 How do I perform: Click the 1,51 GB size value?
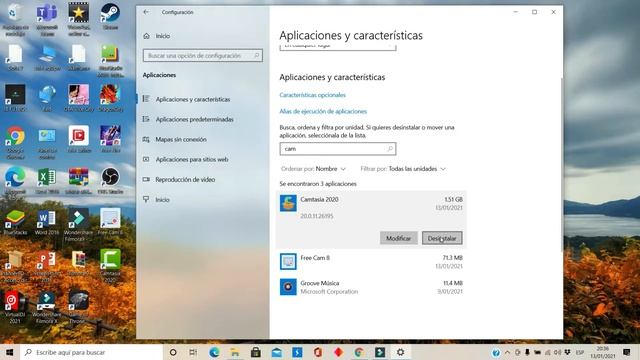click(x=453, y=199)
